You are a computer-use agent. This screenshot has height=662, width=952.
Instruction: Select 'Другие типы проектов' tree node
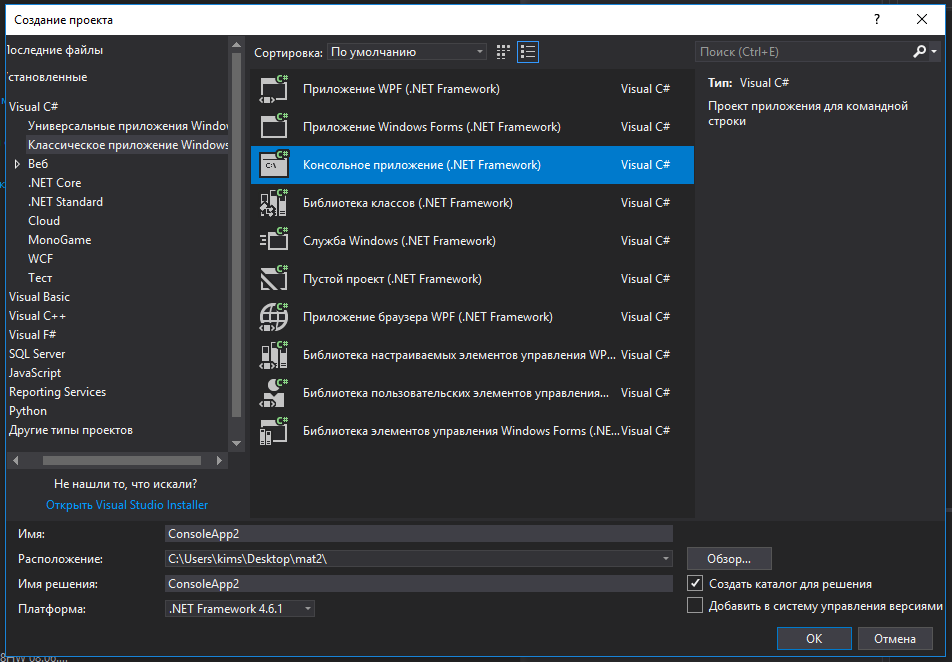pos(70,430)
